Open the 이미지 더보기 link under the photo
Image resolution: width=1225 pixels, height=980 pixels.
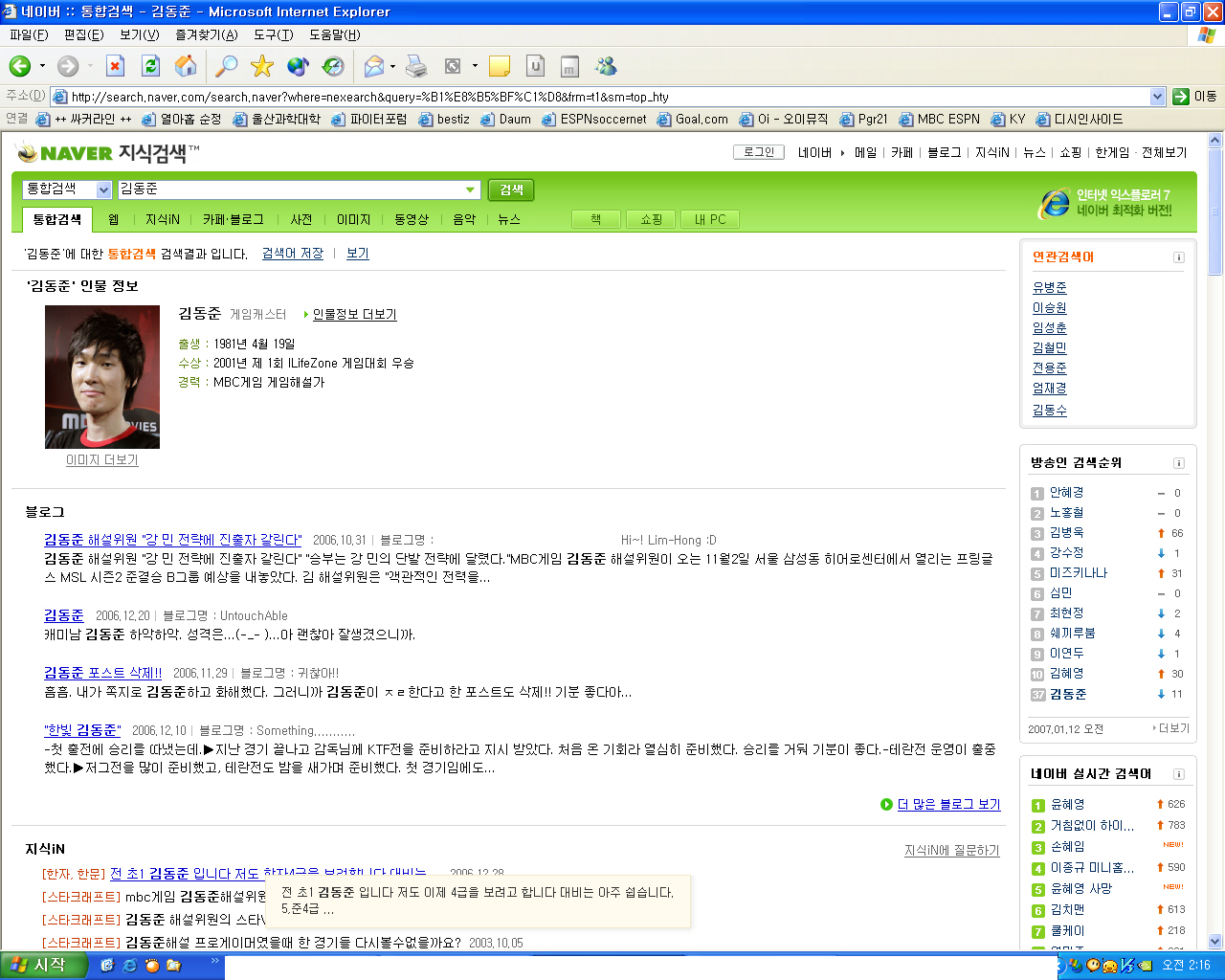point(101,460)
